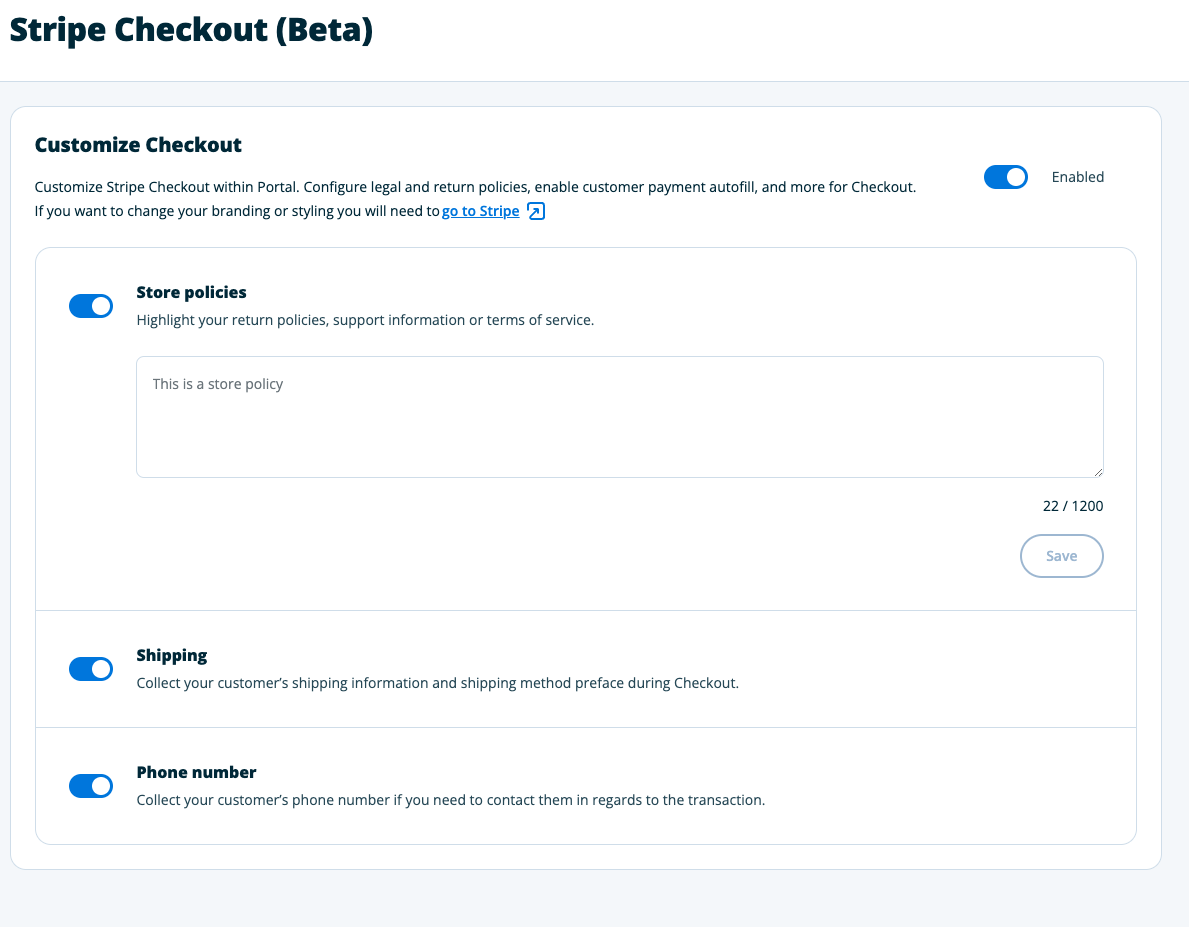Click the Shipping section heading
1189x927 pixels.
click(x=172, y=656)
